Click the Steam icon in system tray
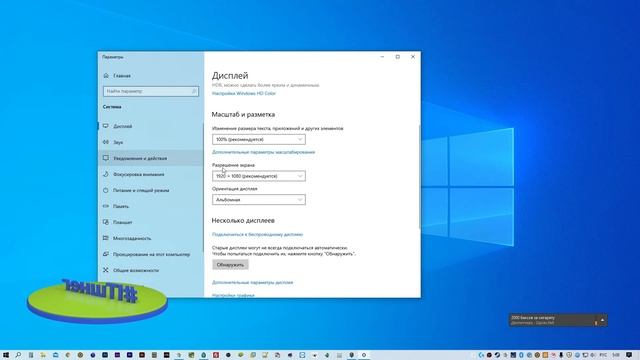Image resolution: width=640 pixels, height=360 pixels. click(x=497, y=355)
